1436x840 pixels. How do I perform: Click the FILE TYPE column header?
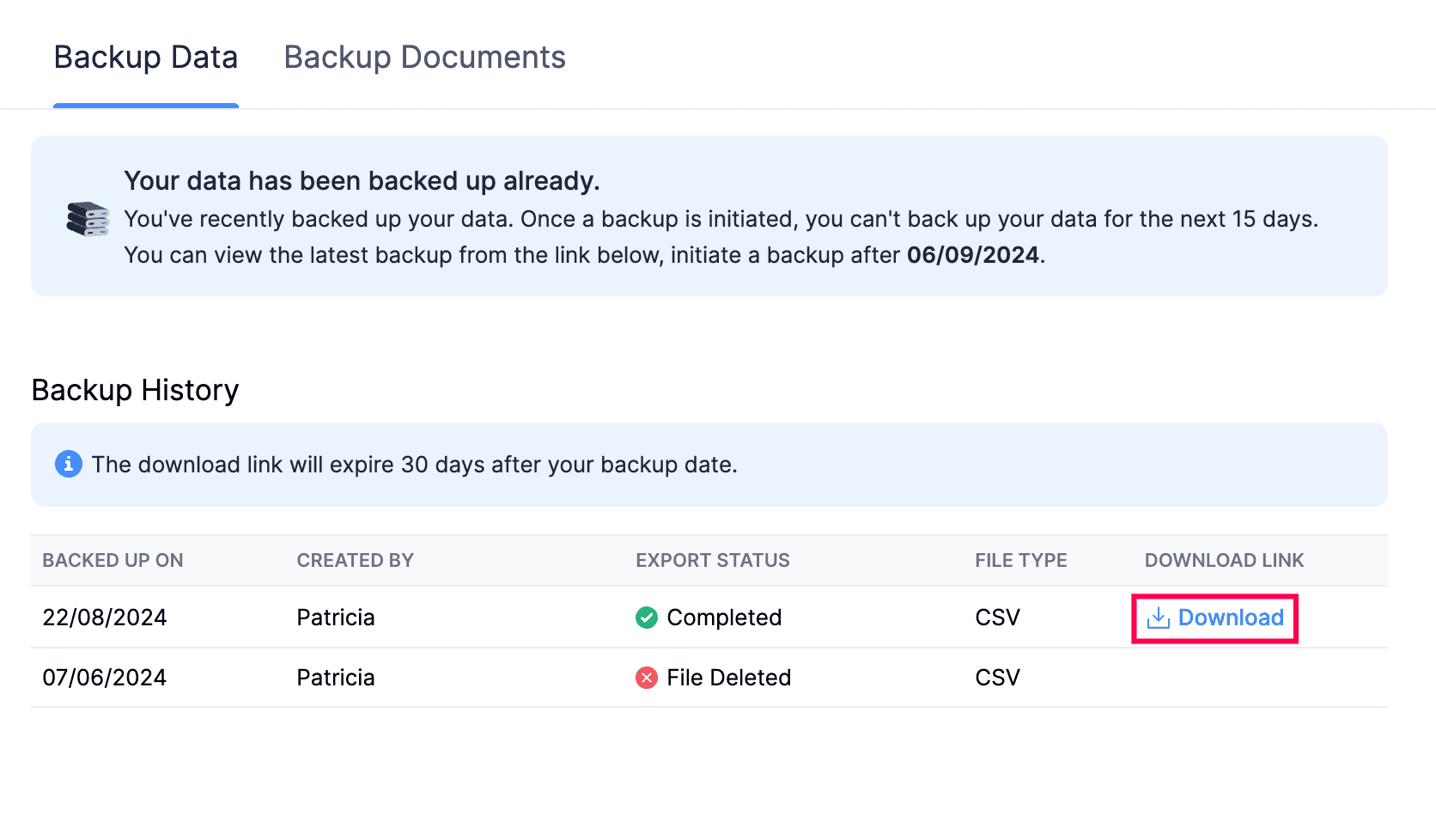1020,560
